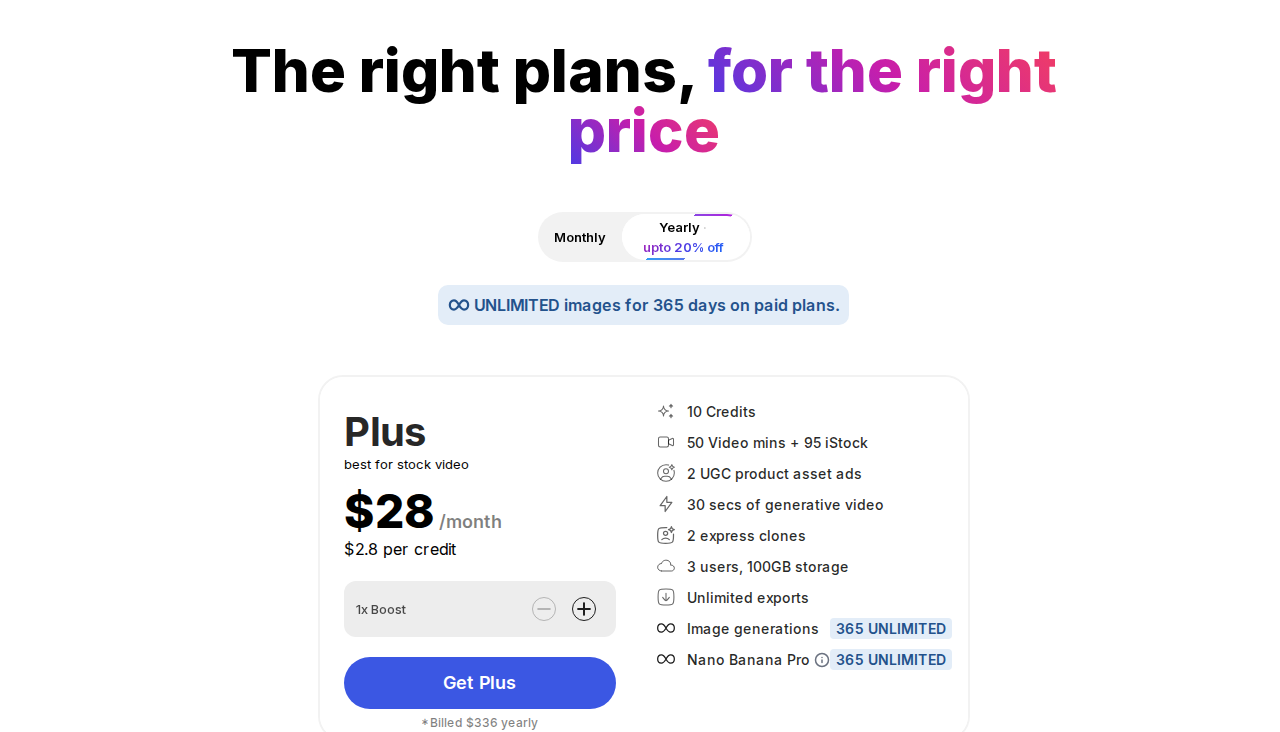
Task: Click the 1x Boost selector field
Action: 440,608
